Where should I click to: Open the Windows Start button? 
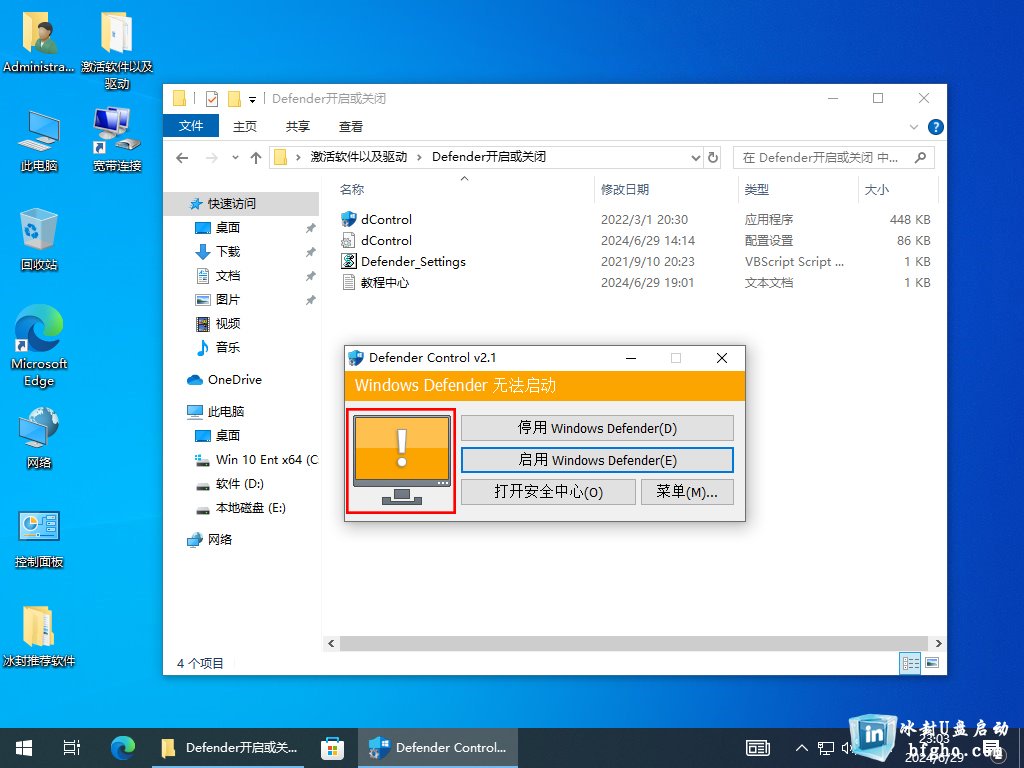[x=24, y=748]
